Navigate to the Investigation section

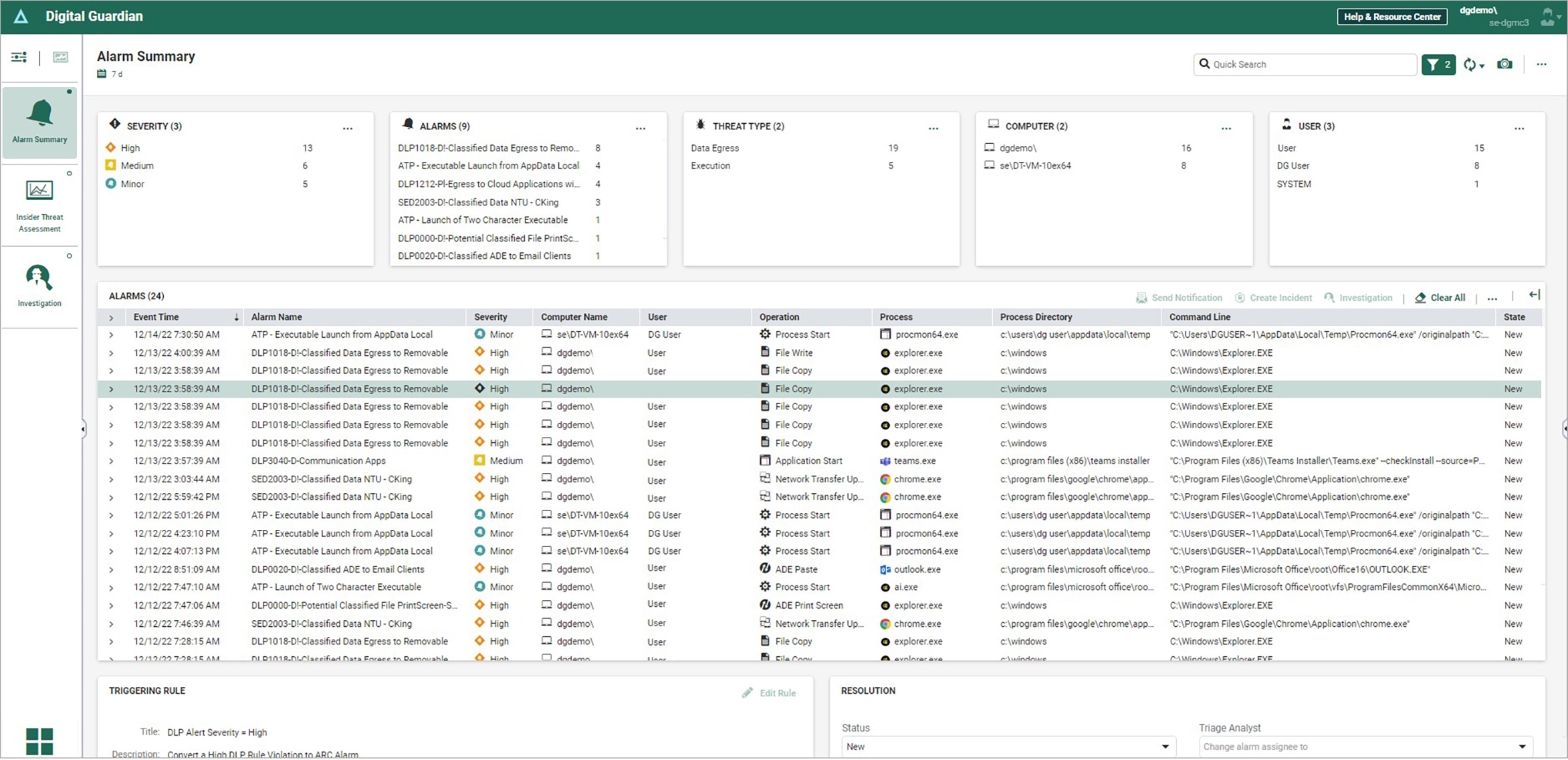tap(39, 285)
